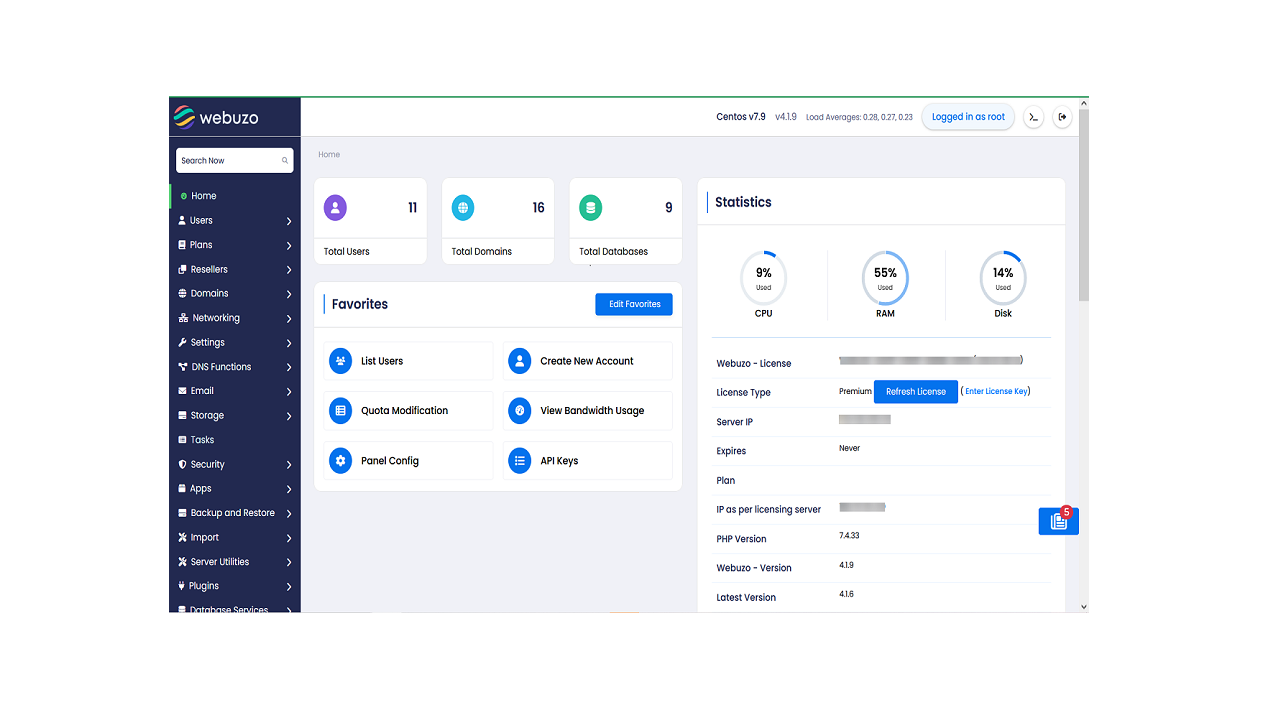Click the Quota Modification icon
Viewport: 1280px width, 720px height.
(x=340, y=410)
